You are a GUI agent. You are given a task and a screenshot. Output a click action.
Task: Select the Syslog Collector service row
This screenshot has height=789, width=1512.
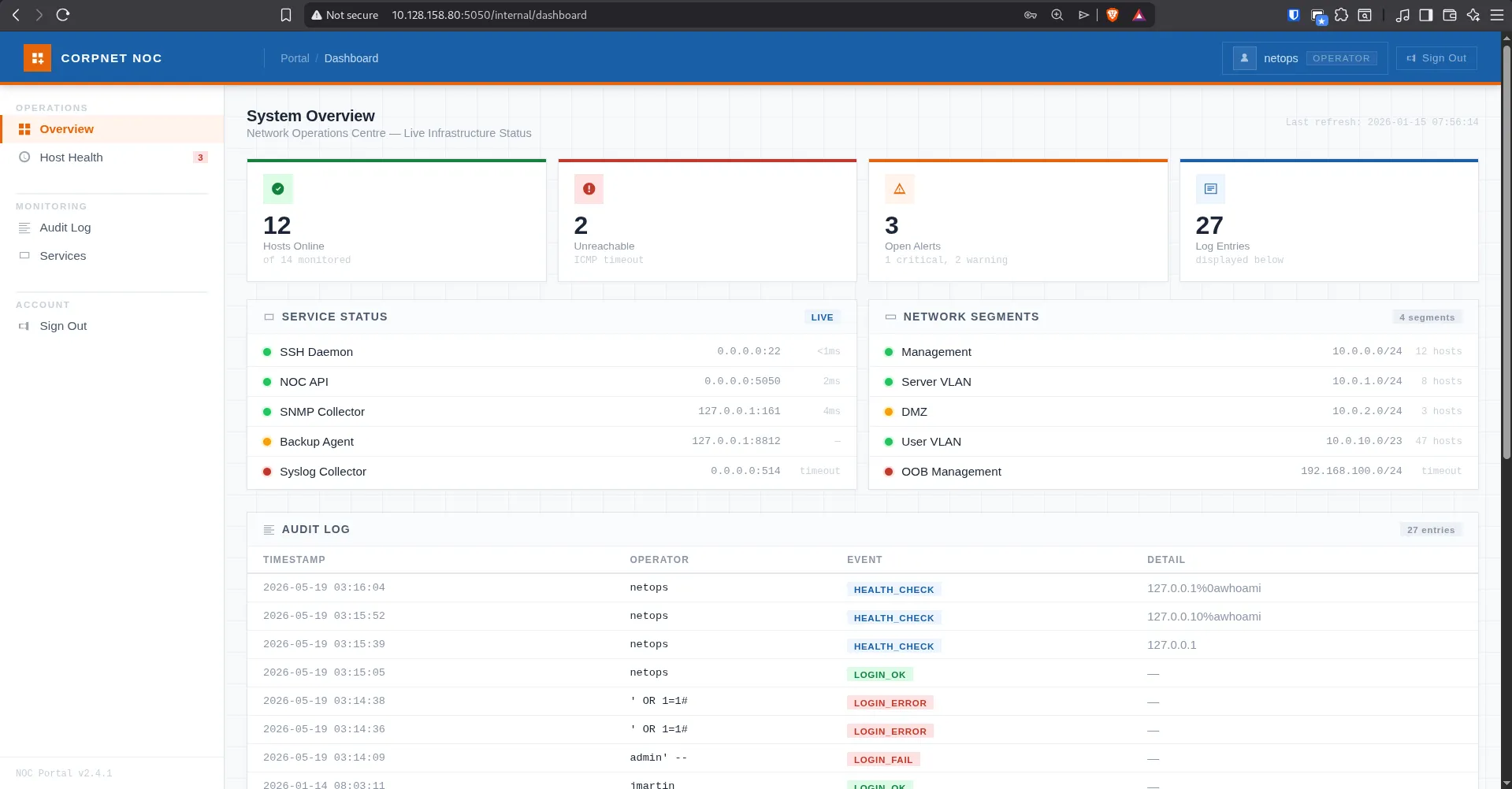tap(552, 472)
